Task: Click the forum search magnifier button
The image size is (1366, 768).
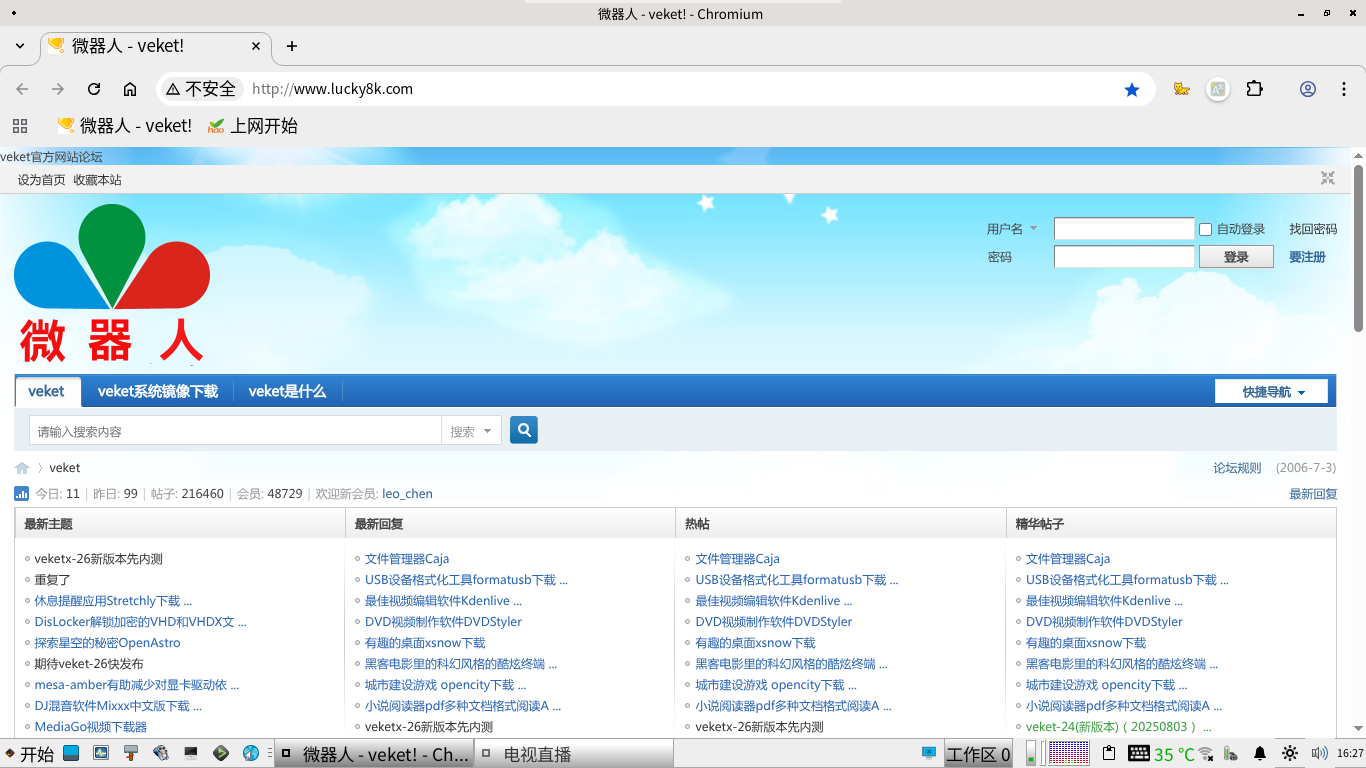Action: pyautogui.click(x=524, y=430)
